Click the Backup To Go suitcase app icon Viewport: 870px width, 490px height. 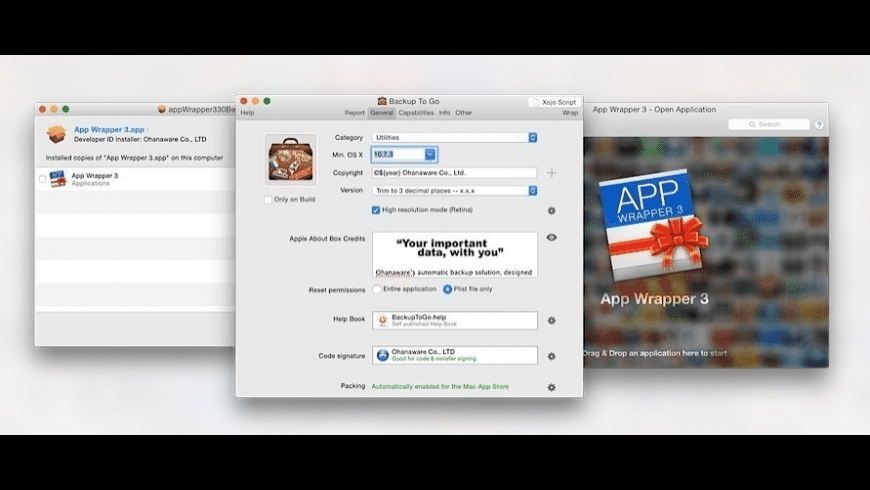(x=291, y=159)
